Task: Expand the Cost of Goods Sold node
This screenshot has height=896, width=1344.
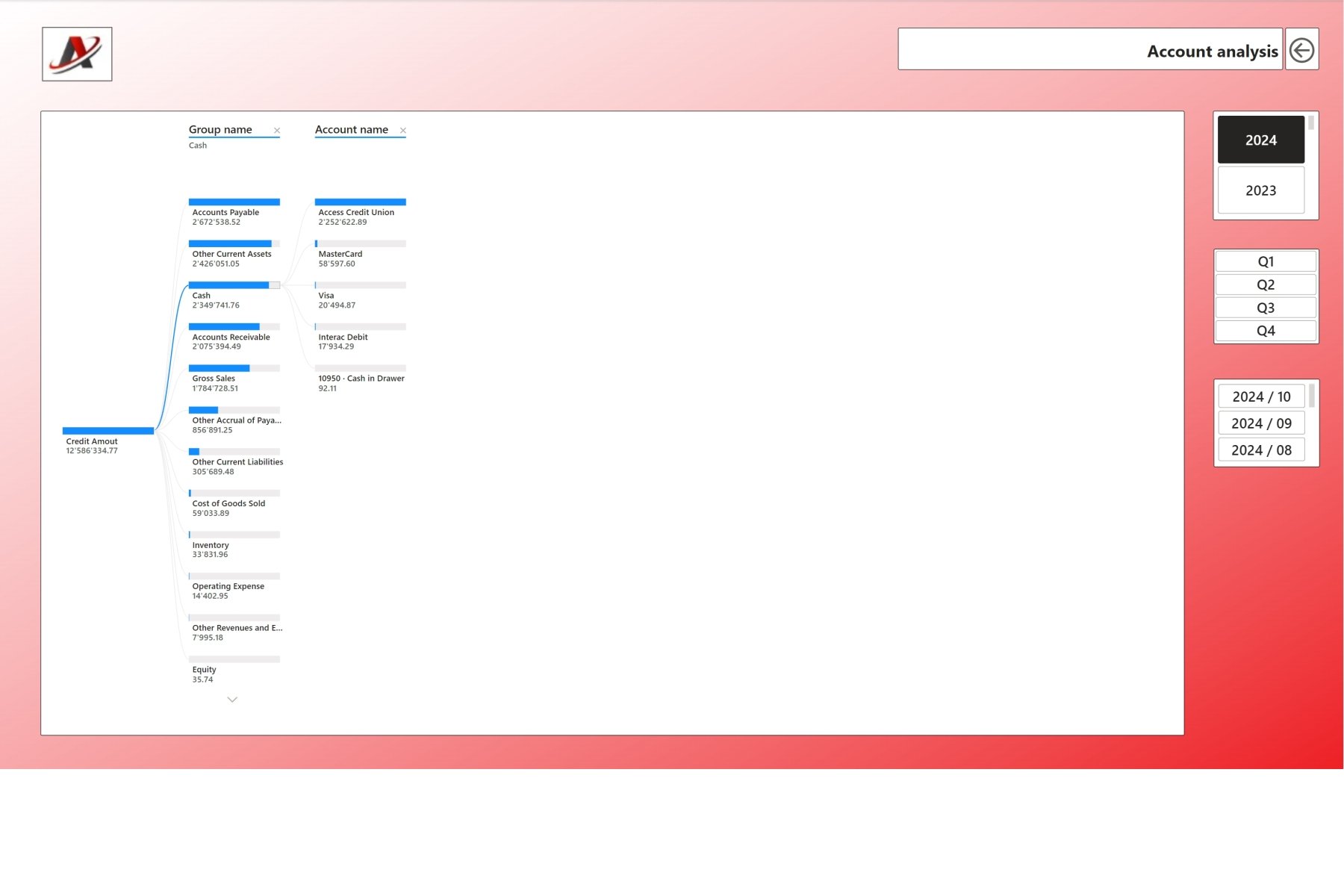Action: [234, 503]
